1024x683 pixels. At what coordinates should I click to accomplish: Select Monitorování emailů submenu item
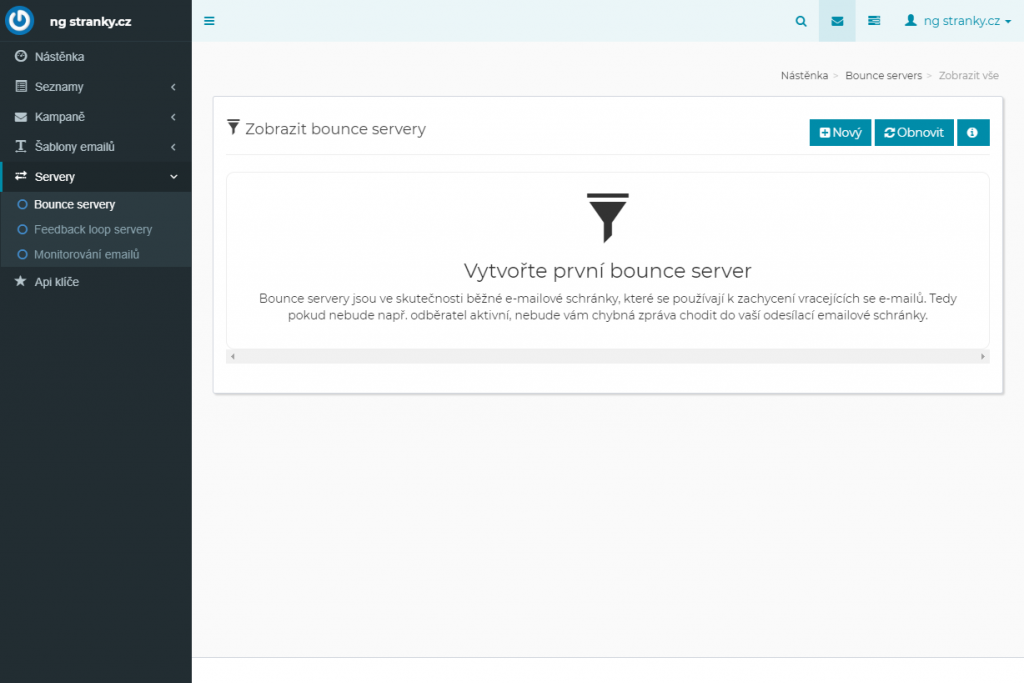coord(86,254)
